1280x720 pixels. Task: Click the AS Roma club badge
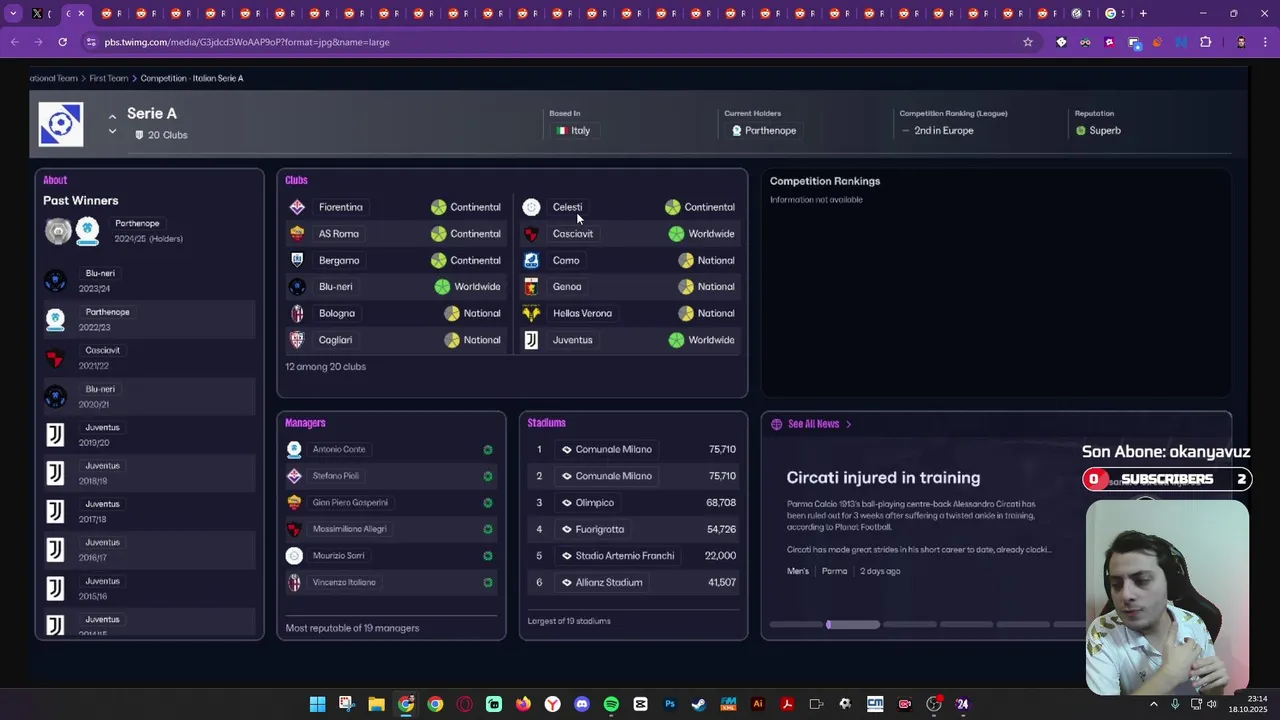[x=297, y=234]
